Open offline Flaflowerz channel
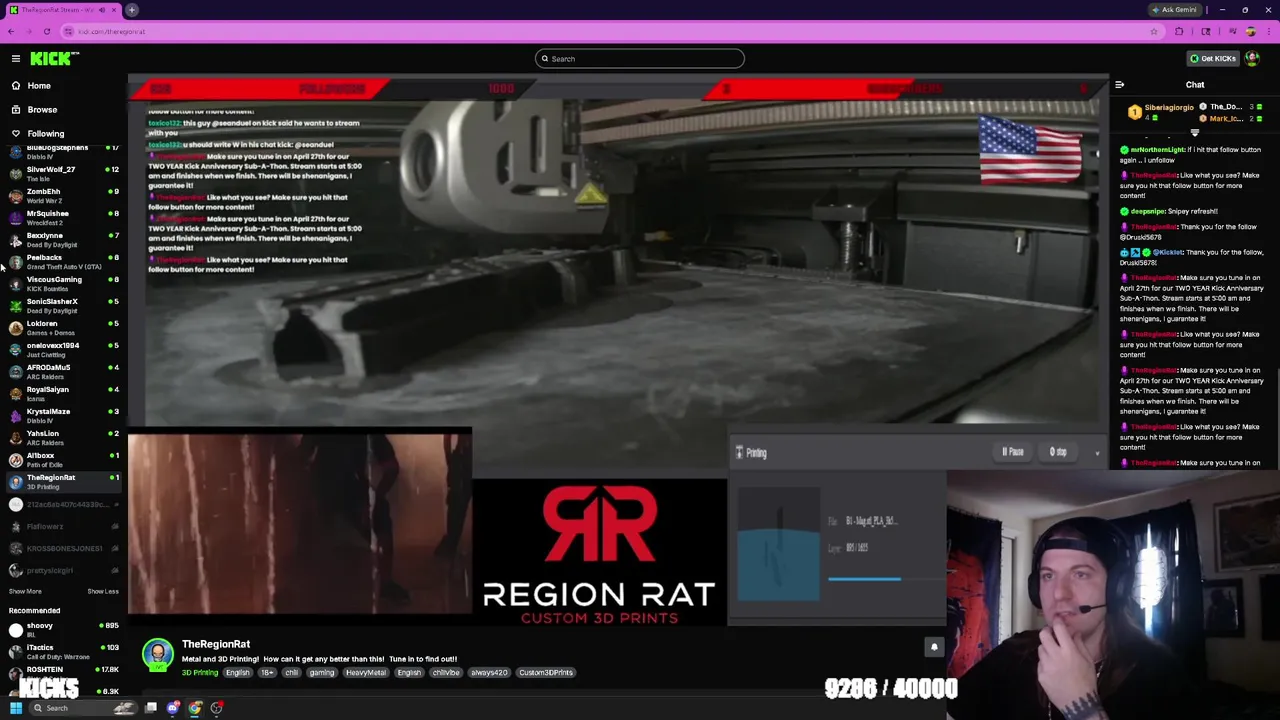 62,526
